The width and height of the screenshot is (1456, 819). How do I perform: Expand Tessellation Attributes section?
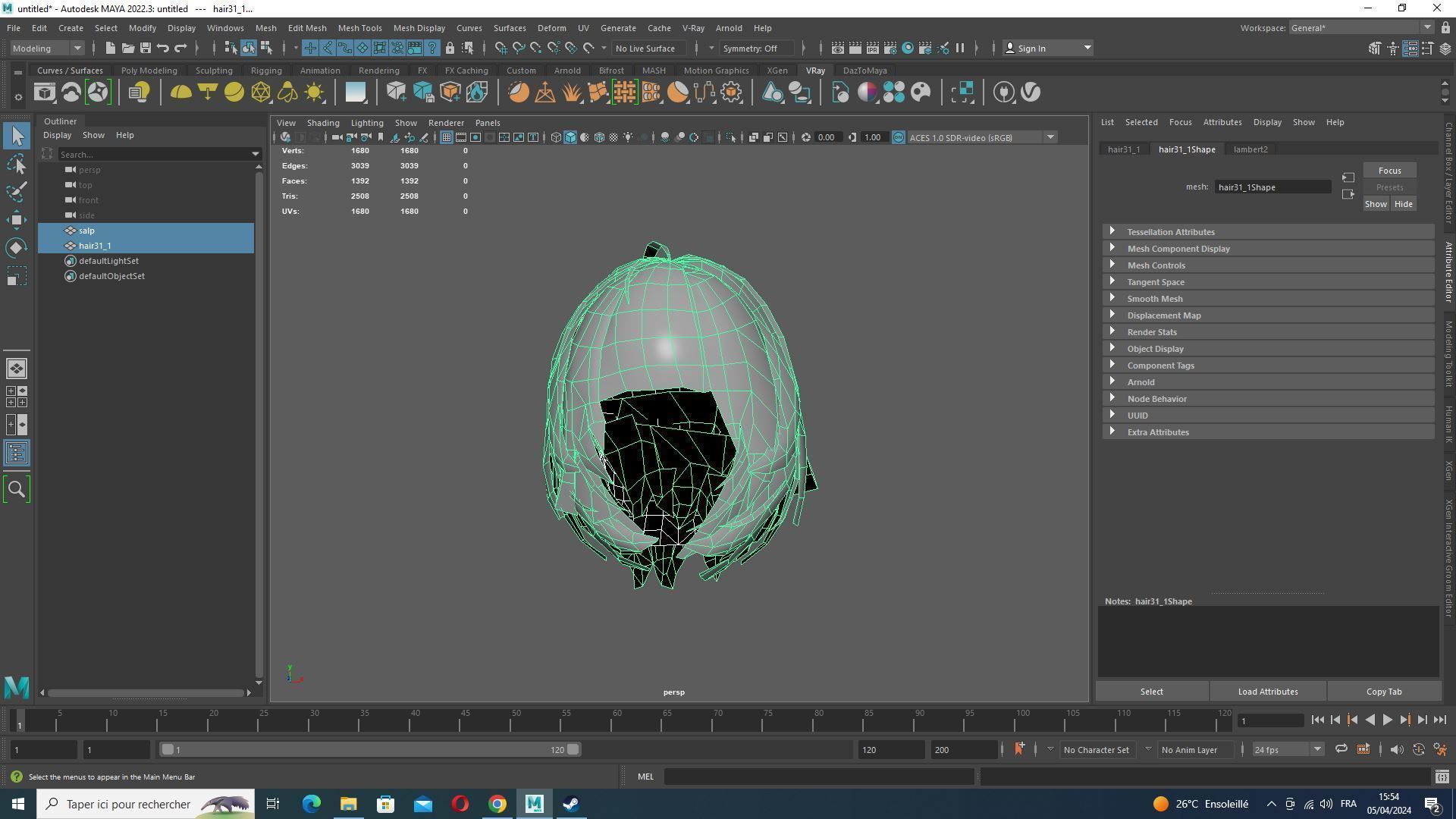click(1268, 232)
